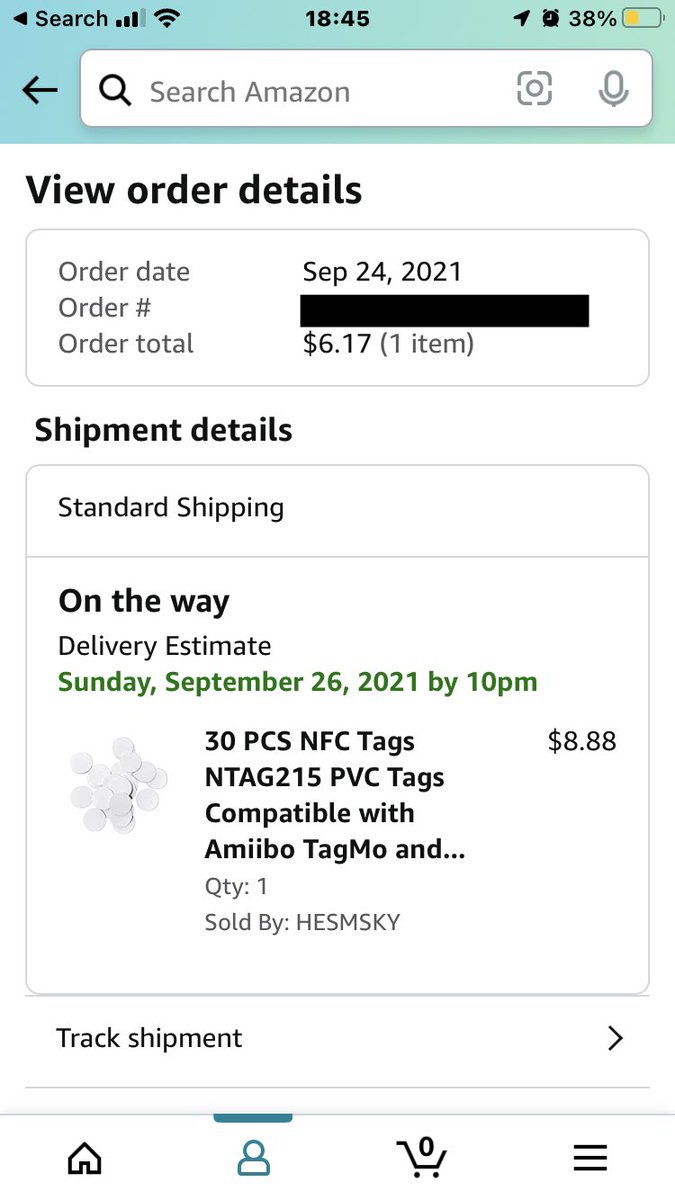Viewport: 675px width, 1200px height.
Task: Tap the $8.88 item price
Action: (x=582, y=741)
